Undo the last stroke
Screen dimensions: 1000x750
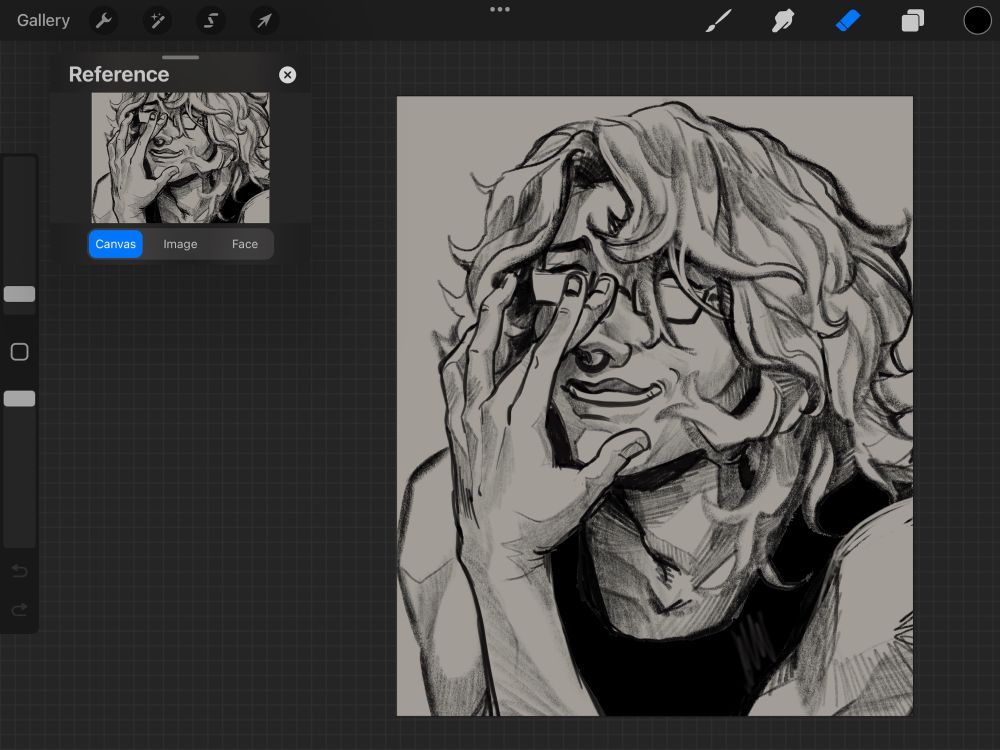[19, 571]
